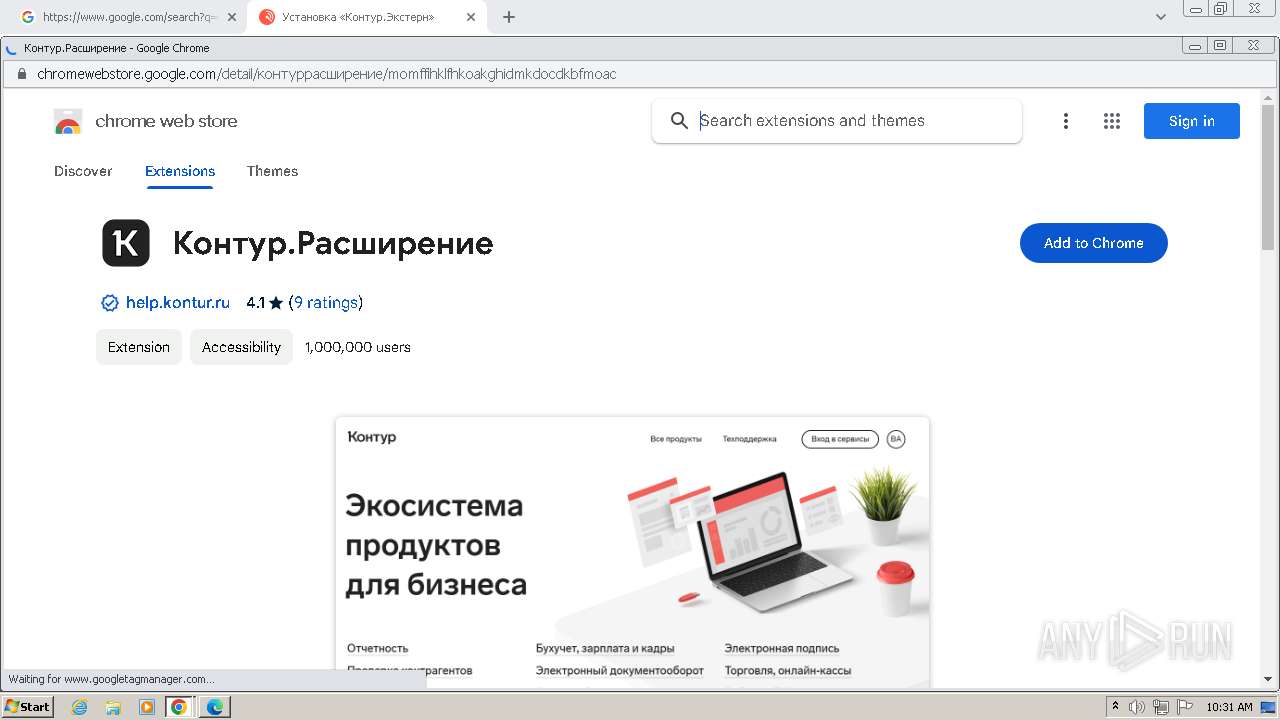This screenshot has height=720, width=1280.
Task: Launch Internet Explorer from taskbar
Action: coord(79,707)
